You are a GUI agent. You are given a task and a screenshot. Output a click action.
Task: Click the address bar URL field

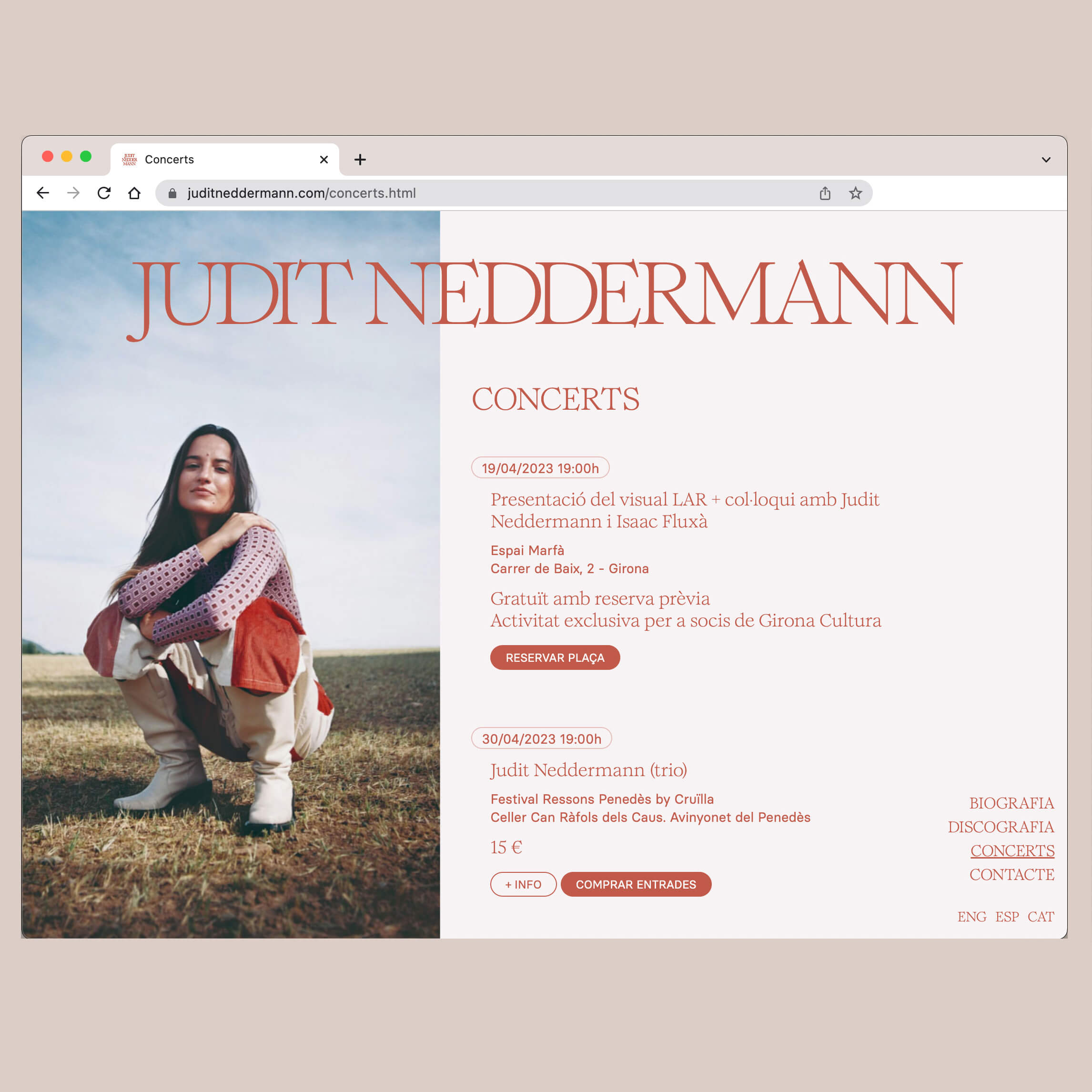[x=514, y=193]
